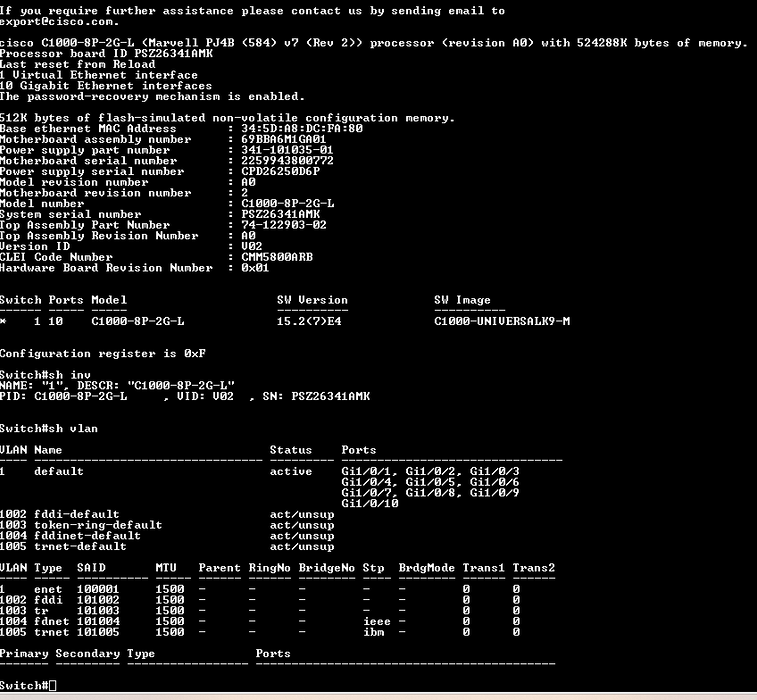757x700 pixels.
Task: Click the 'enet' type entry for VLAN 1
Action: [x=48, y=589]
